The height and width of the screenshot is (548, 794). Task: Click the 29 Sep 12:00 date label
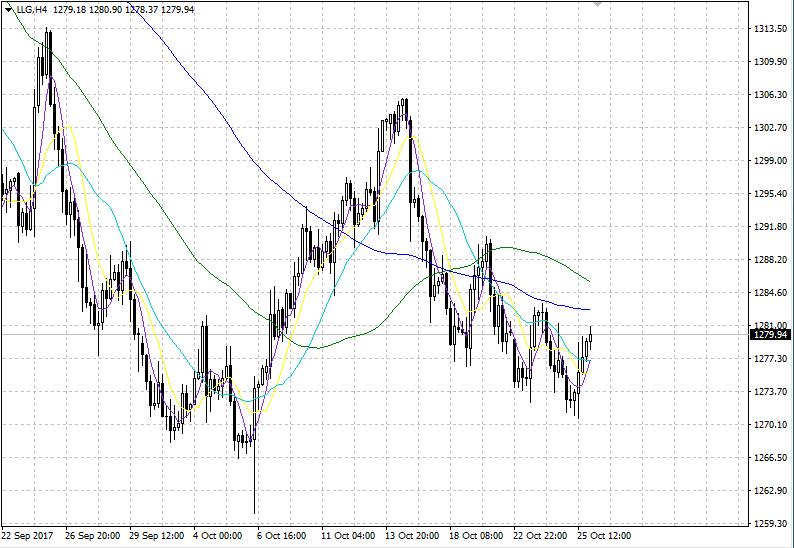coord(157,535)
